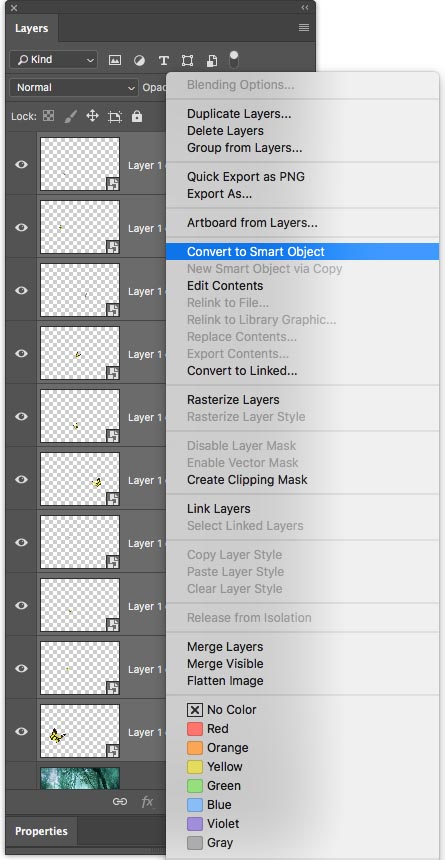Lock image pixels brush icon
Image resolution: width=445 pixels, height=860 pixels.
click(x=71, y=116)
